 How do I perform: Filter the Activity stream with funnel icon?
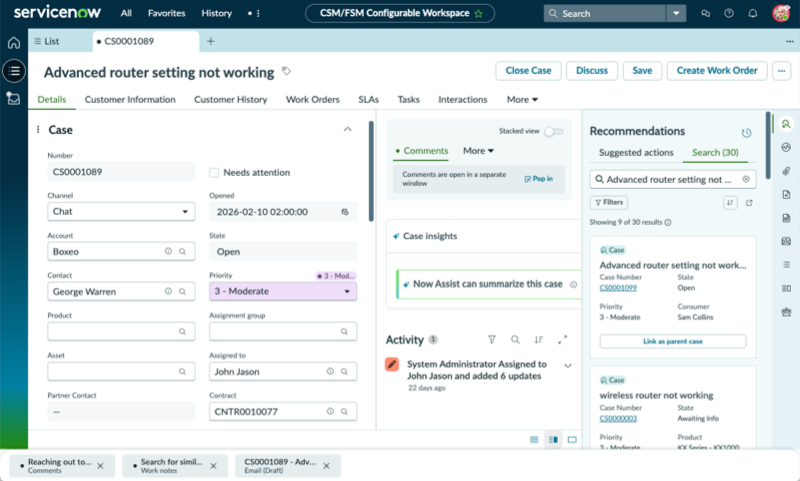tap(492, 339)
